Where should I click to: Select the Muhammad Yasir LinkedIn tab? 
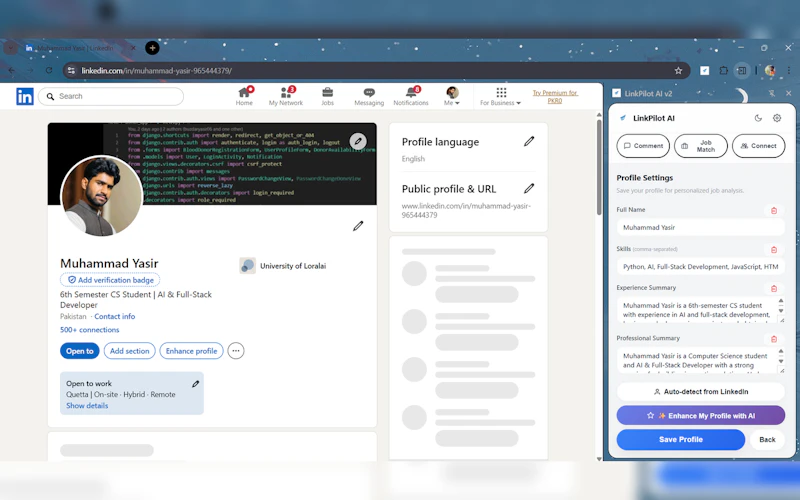pyautogui.click(x=81, y=48)
